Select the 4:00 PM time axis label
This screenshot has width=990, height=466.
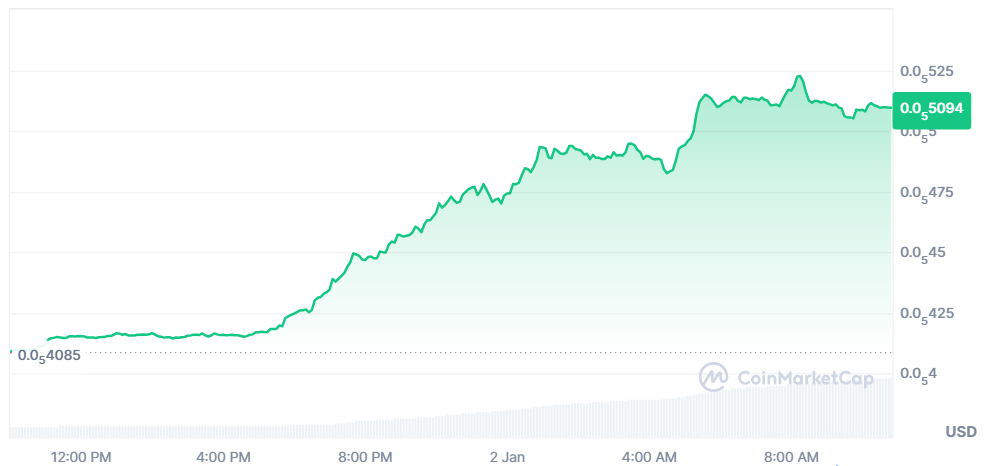point(223,457)
